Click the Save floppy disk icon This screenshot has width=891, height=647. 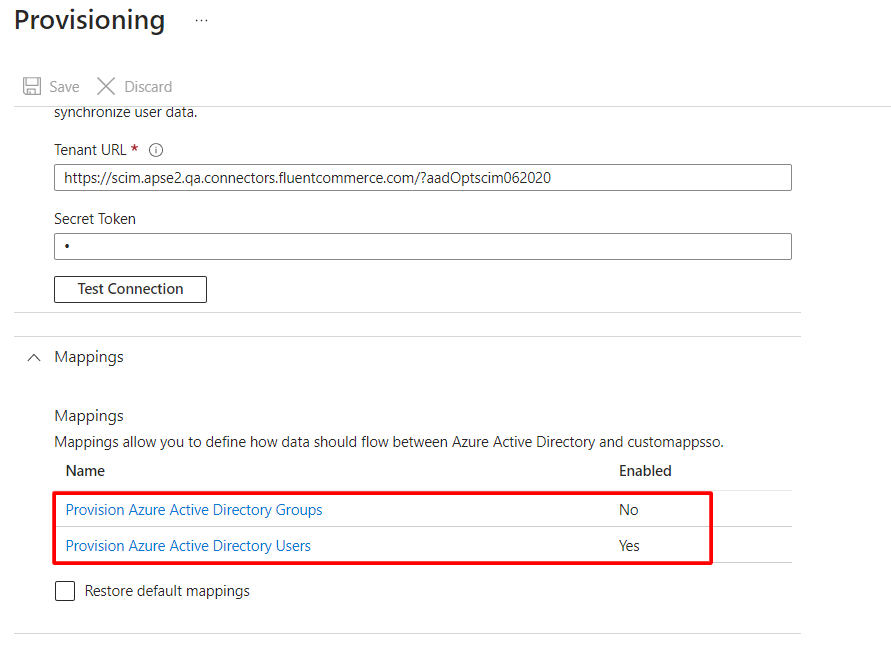click(32, 86)
